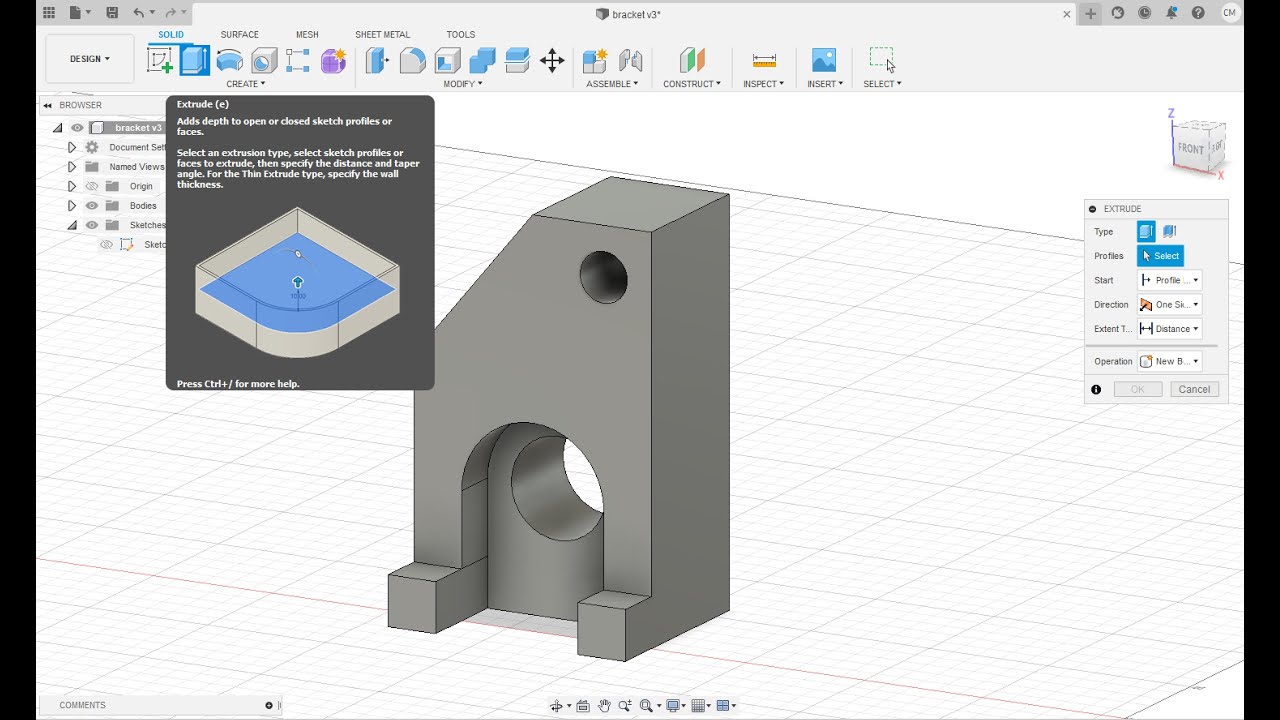Select the Hole tool
1280x720 pixels.
point(263,60)
